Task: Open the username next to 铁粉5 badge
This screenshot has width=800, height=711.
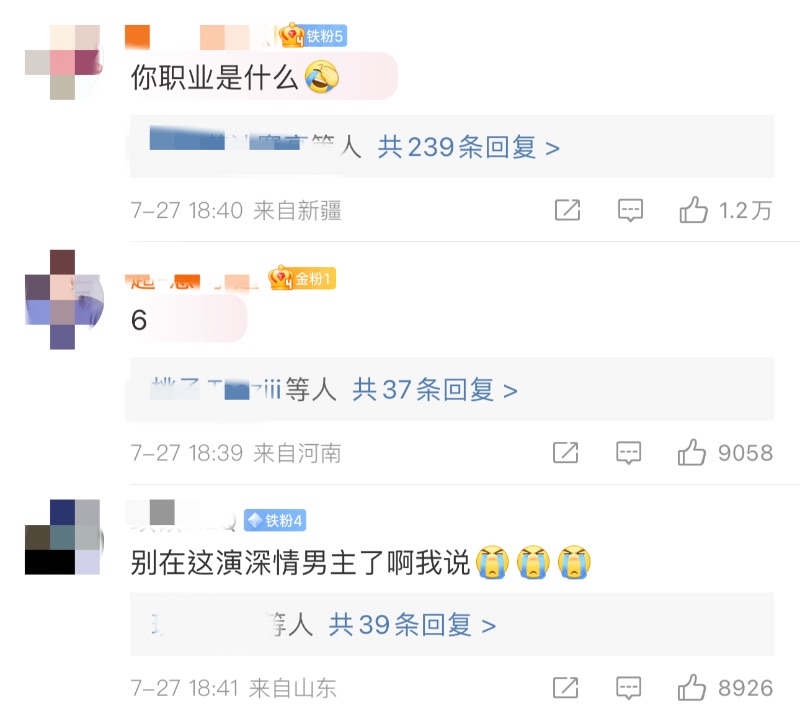Action: (x=200, y=37)
